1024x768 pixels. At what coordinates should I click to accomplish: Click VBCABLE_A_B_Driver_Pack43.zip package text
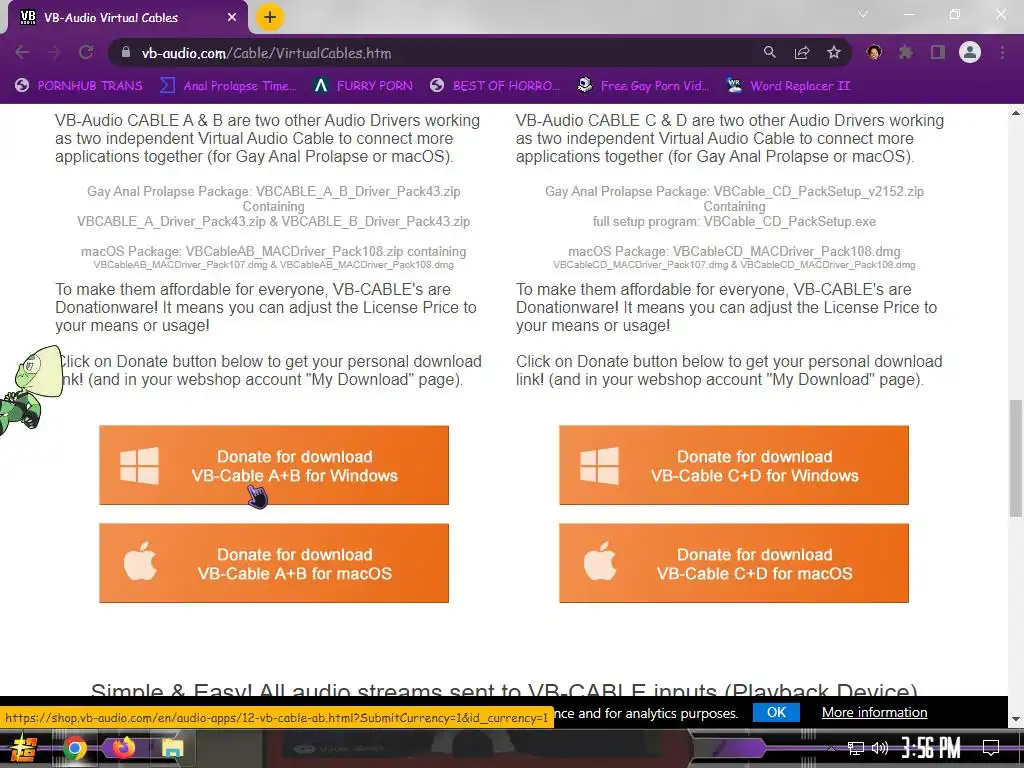point(358,191)
